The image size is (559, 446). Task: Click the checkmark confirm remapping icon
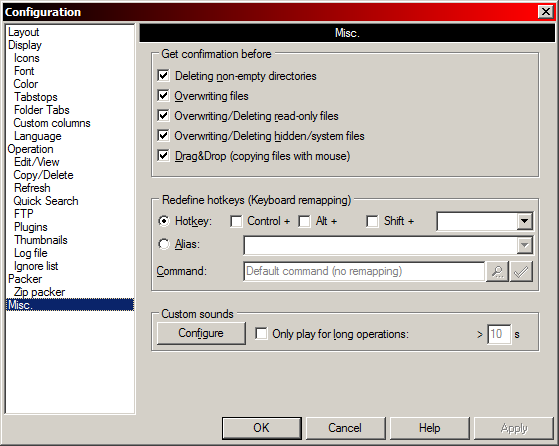click(521, 272)
